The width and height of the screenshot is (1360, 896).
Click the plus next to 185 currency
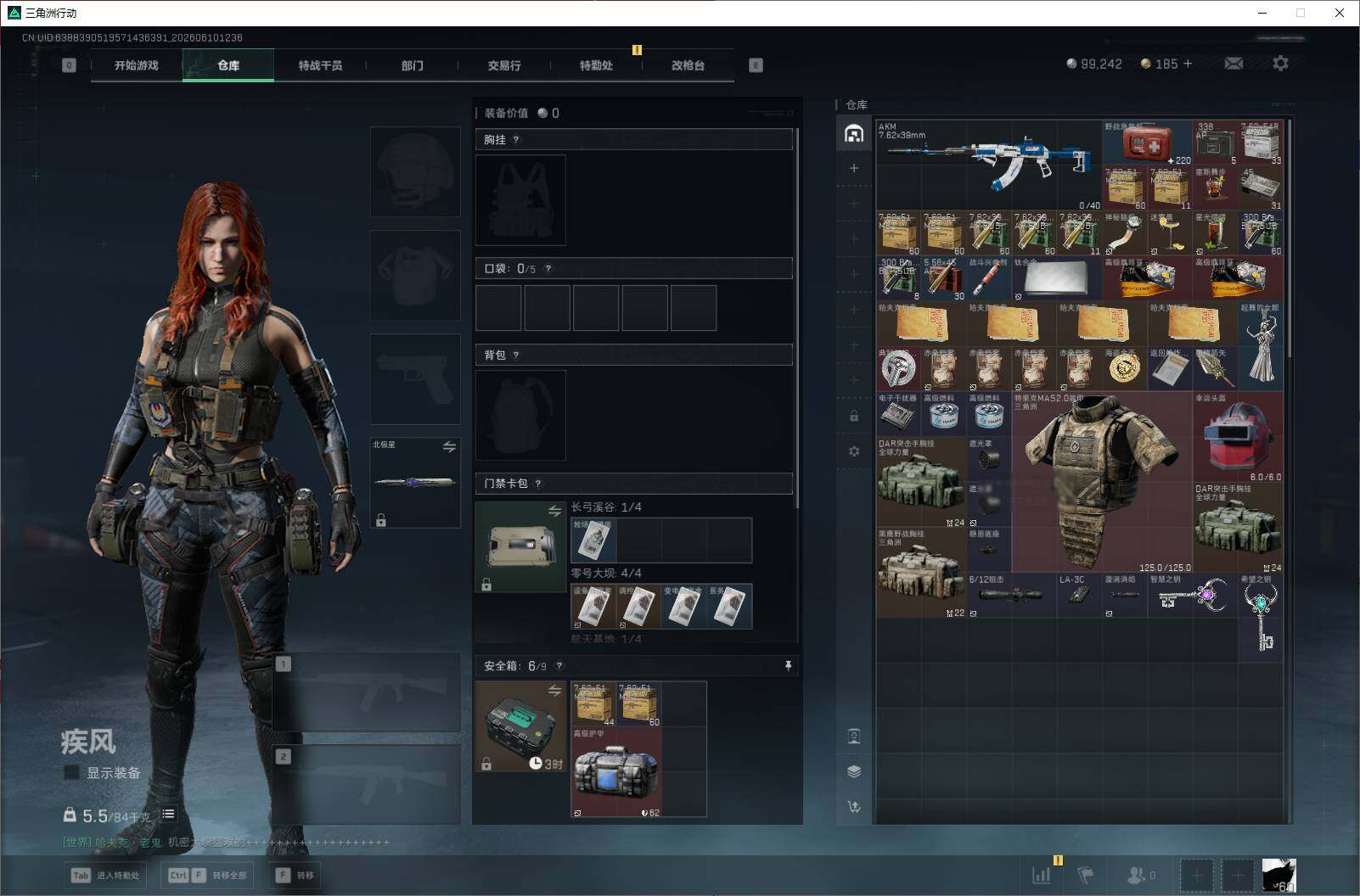click(x=1187, y=64)
